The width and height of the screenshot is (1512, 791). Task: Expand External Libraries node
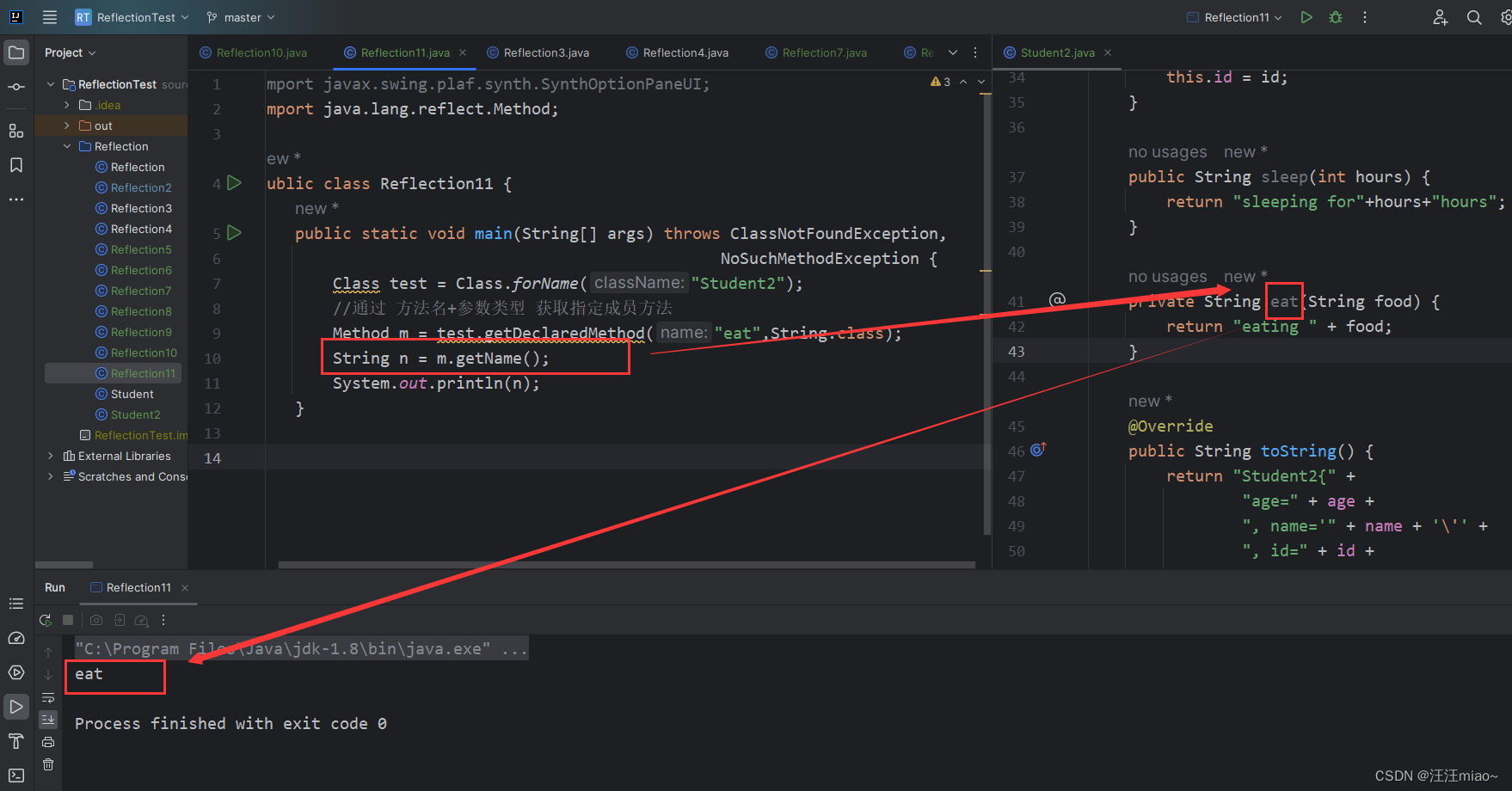(x=51, y=456)
